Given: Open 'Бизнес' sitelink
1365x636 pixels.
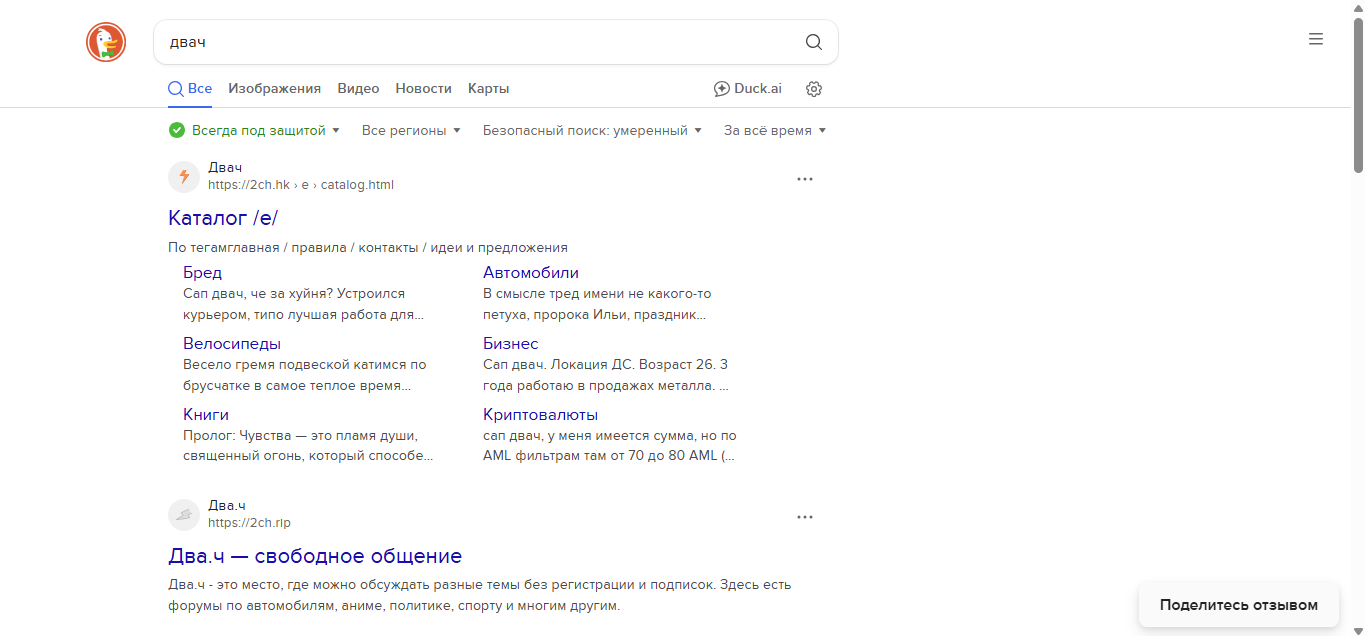Looking at the screenshot, I should [x=511, y=343].
